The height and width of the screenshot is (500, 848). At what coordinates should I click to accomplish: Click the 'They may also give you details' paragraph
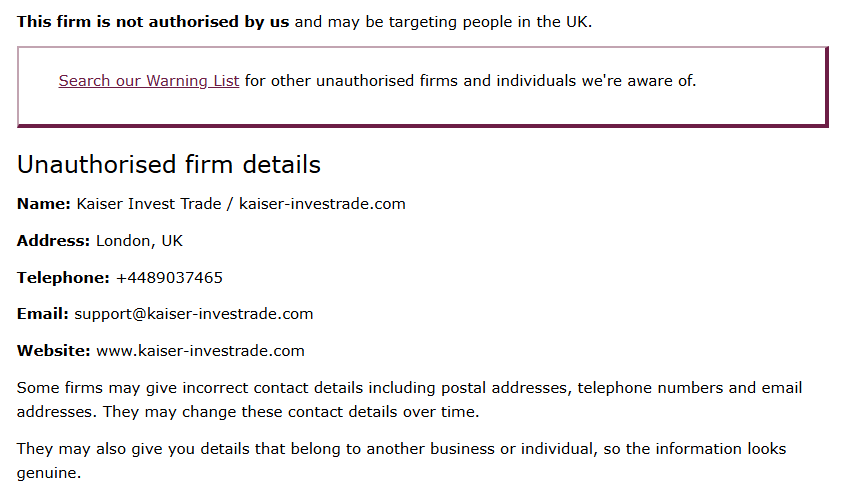coord(401,461)
